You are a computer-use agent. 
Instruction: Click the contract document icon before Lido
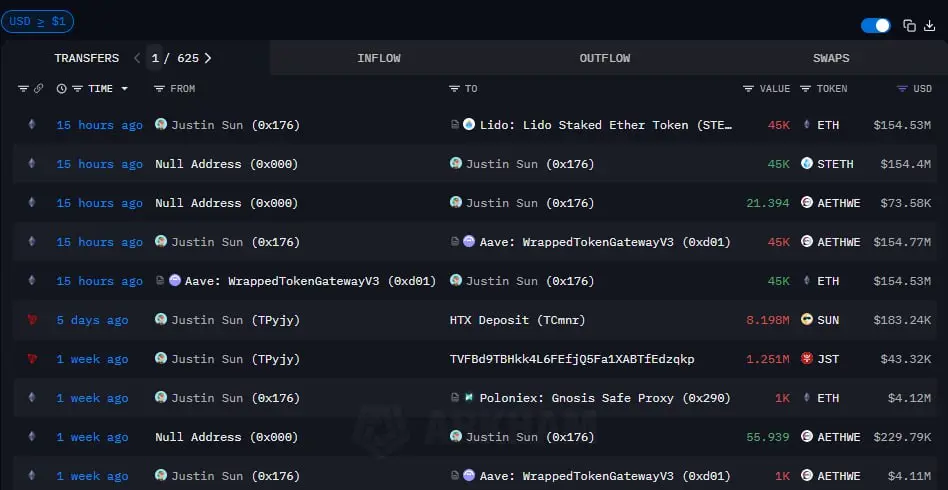[455, 125]
